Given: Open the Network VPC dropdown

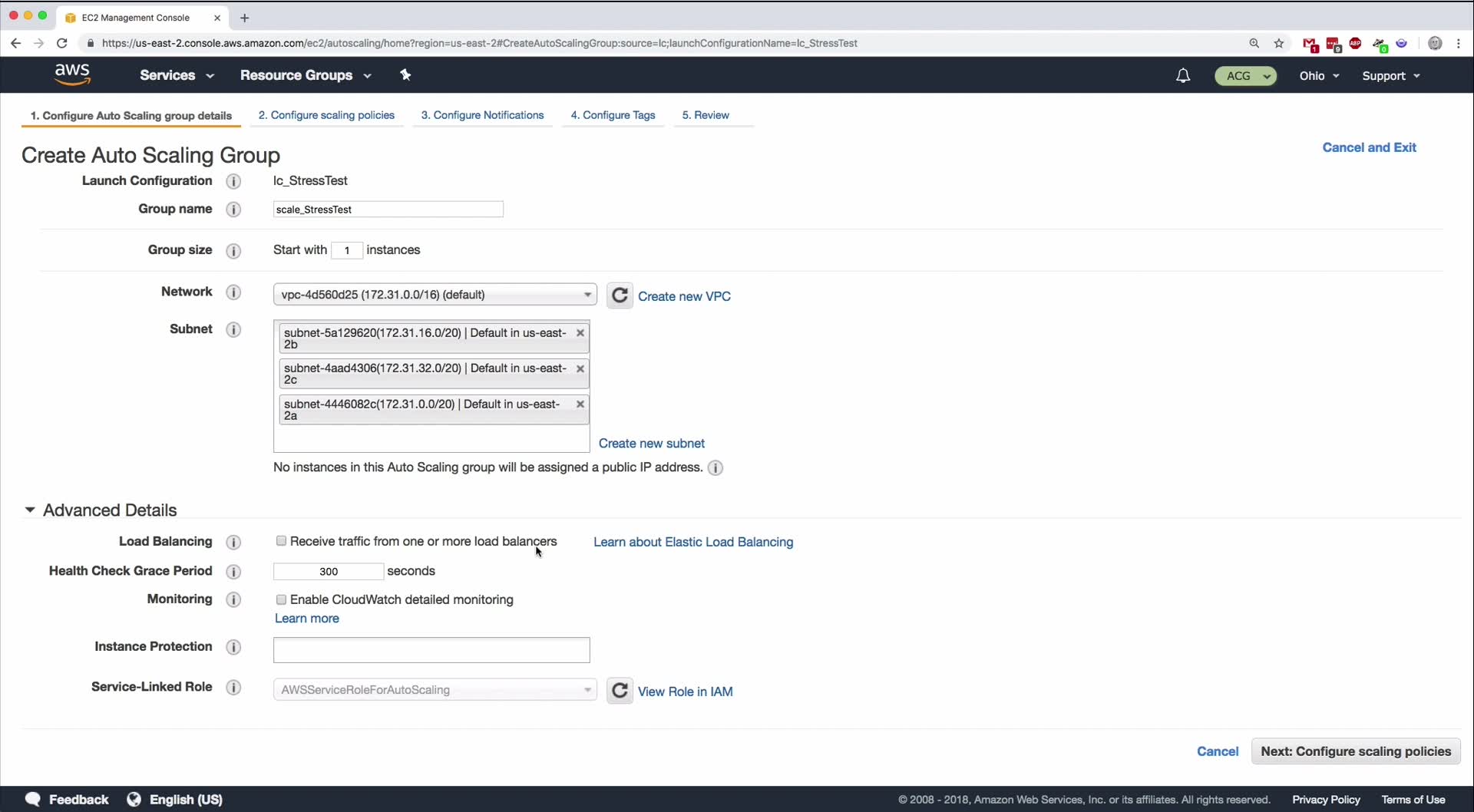Looking at the screenshot, I should click(435, 295).
